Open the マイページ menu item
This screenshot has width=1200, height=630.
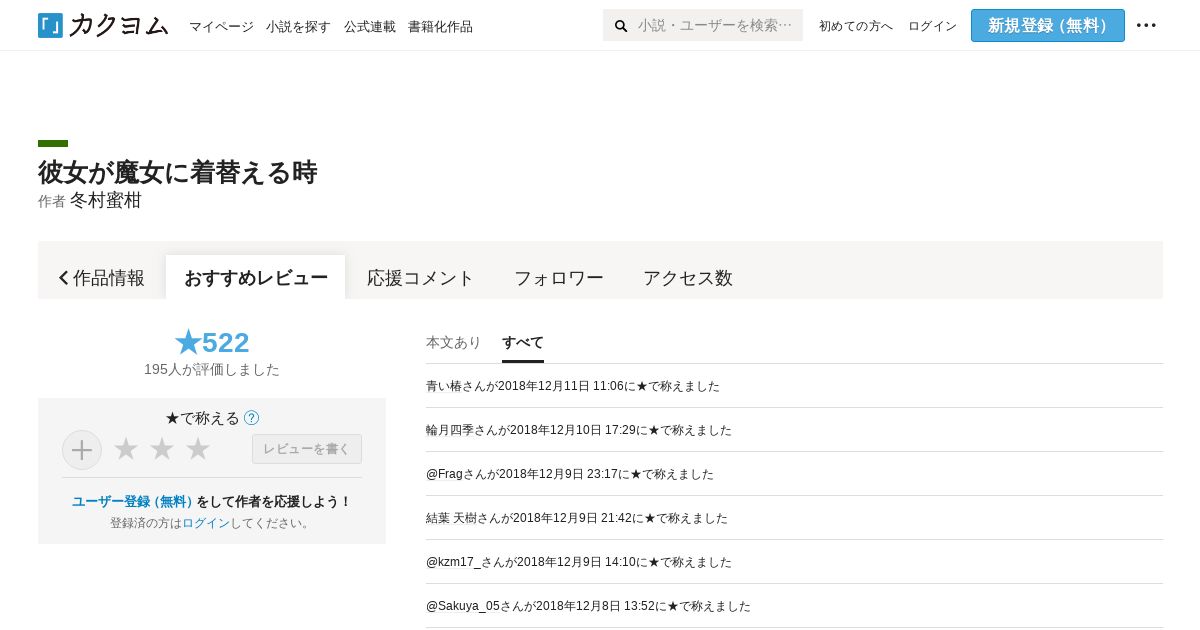(x=221, y=26)
